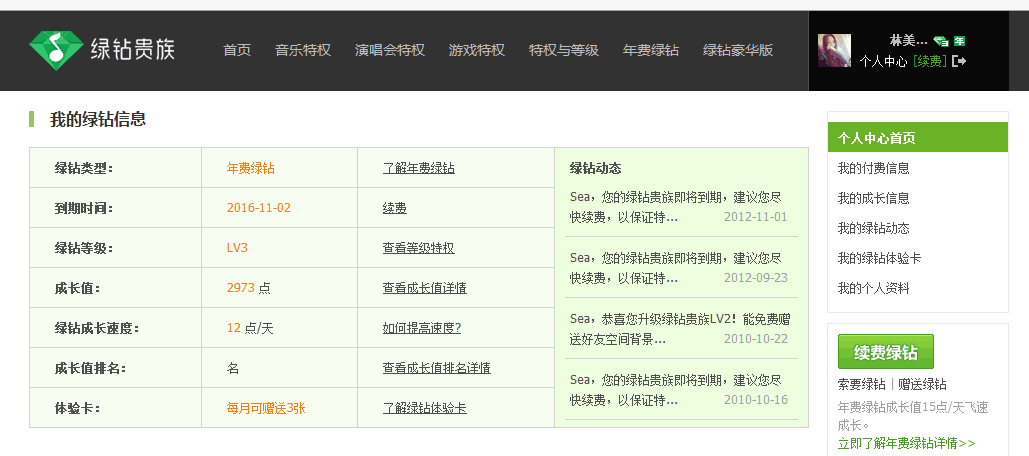Click the username 林美… in header

(908, 41)
